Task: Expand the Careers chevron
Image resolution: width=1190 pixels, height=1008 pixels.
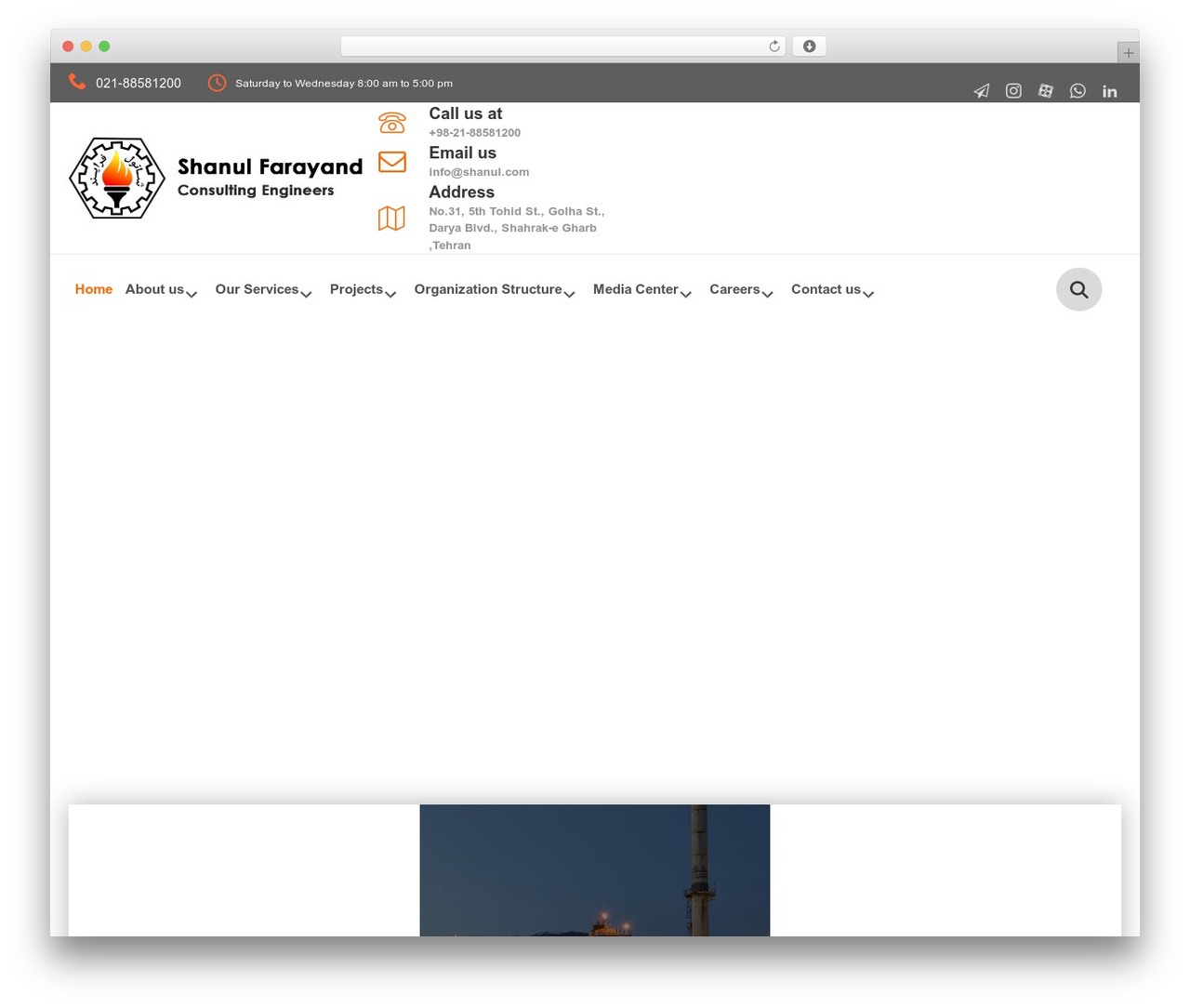Action: 768,294
